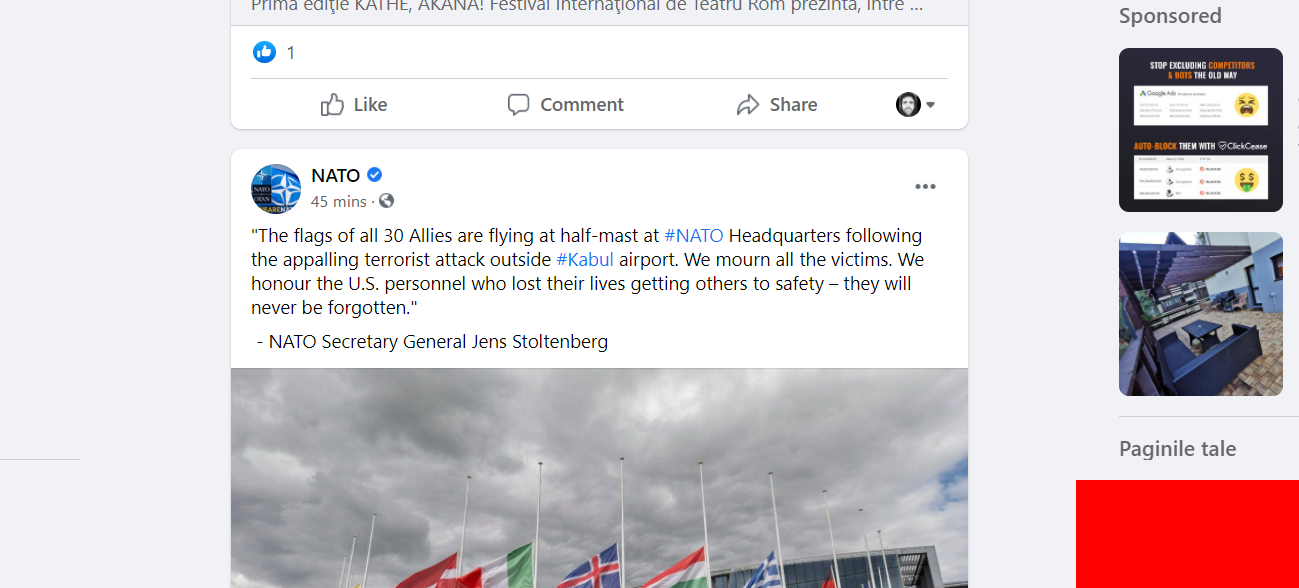Open the terrace furniture sponsored ad
The image size is (1299, 588).
point(1201,314)
